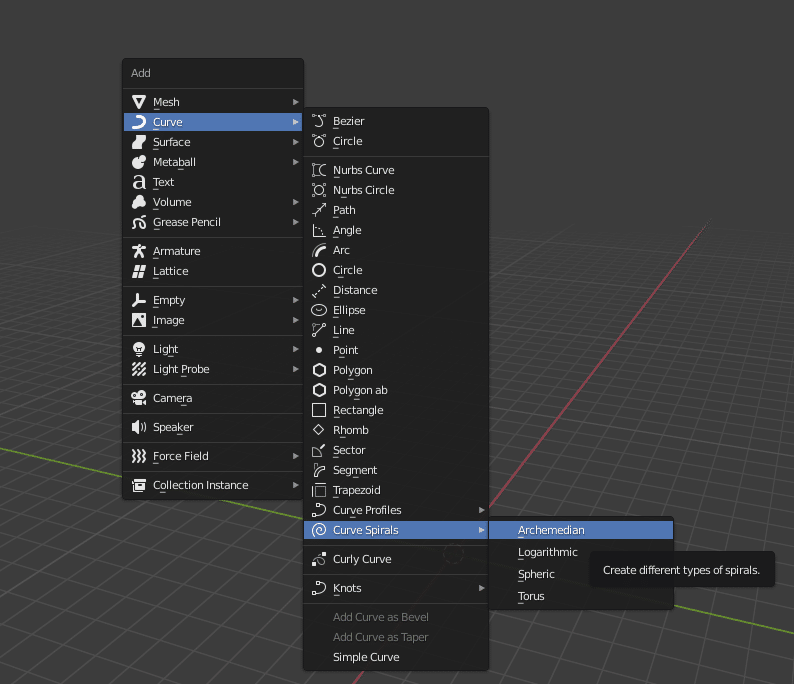Add a Sector curve
The image size is (794, 684).
[x=396, y=450]
